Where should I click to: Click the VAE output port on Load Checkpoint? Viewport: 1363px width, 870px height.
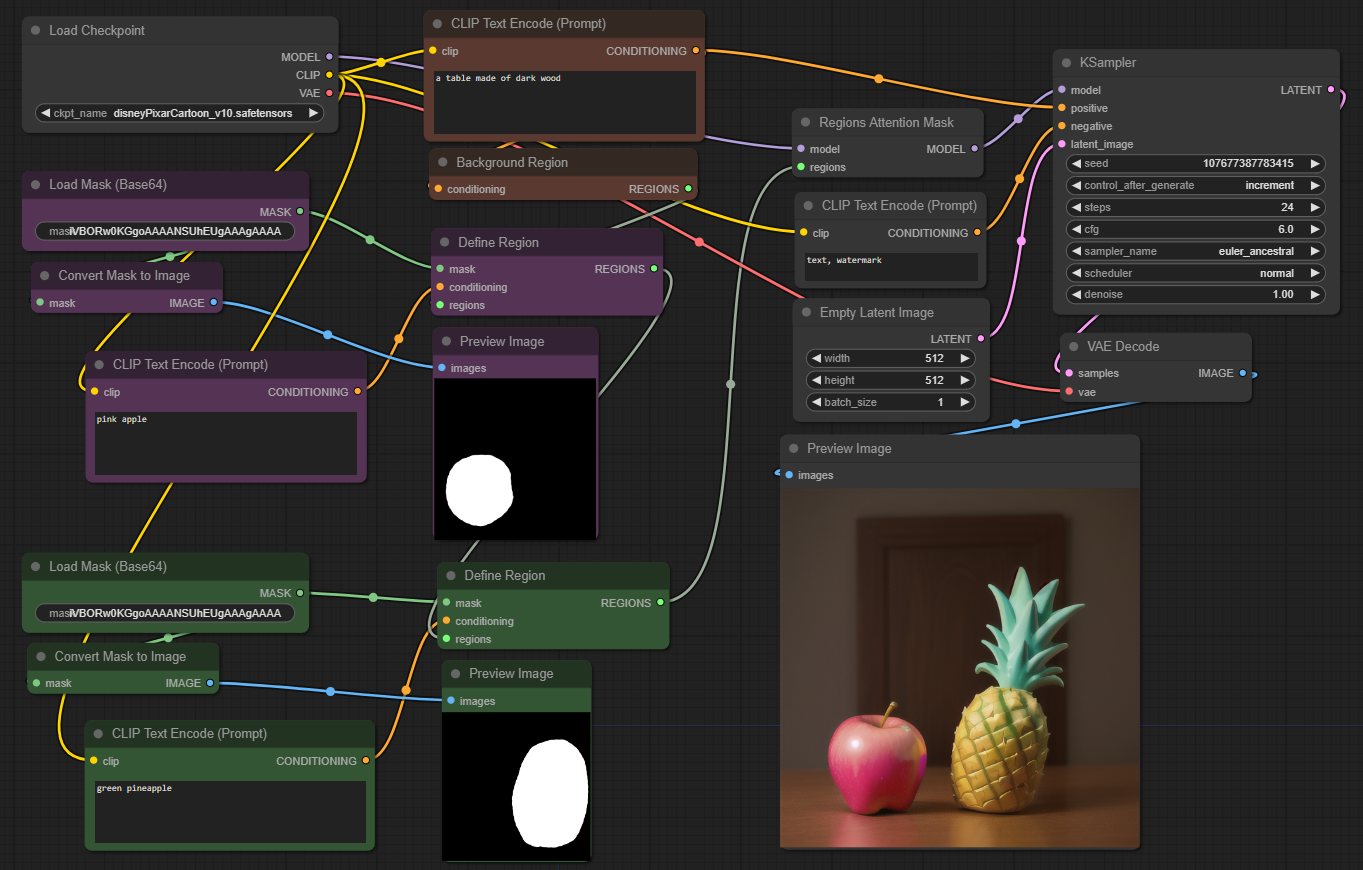tap(330, 93)
